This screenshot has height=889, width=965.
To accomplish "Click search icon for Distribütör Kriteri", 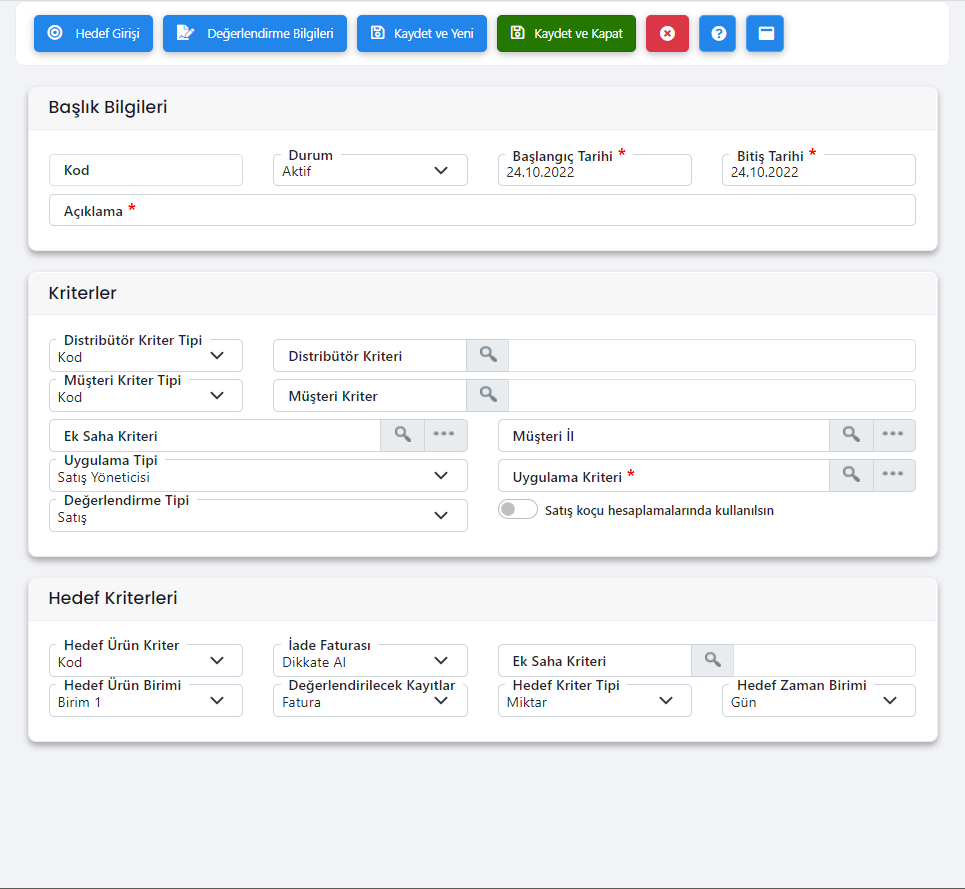I will point(487,355).
